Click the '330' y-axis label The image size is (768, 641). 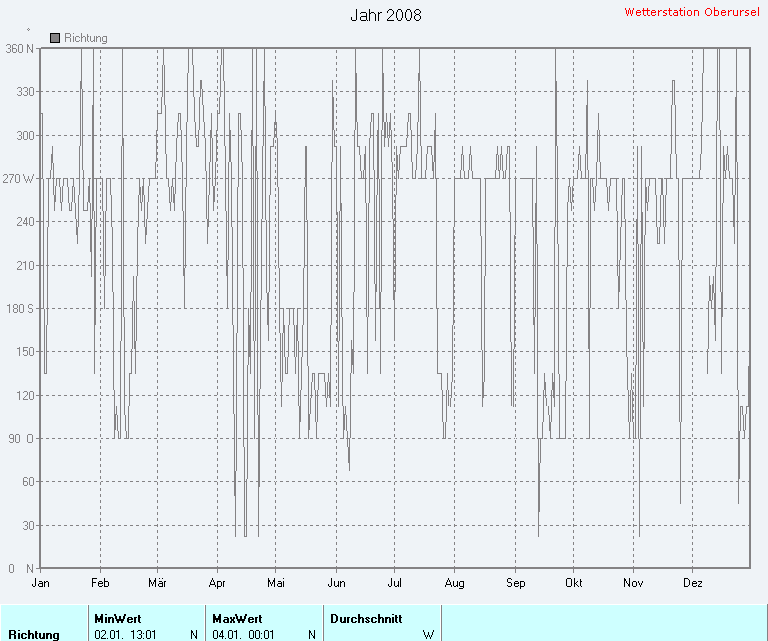(25, 92)
